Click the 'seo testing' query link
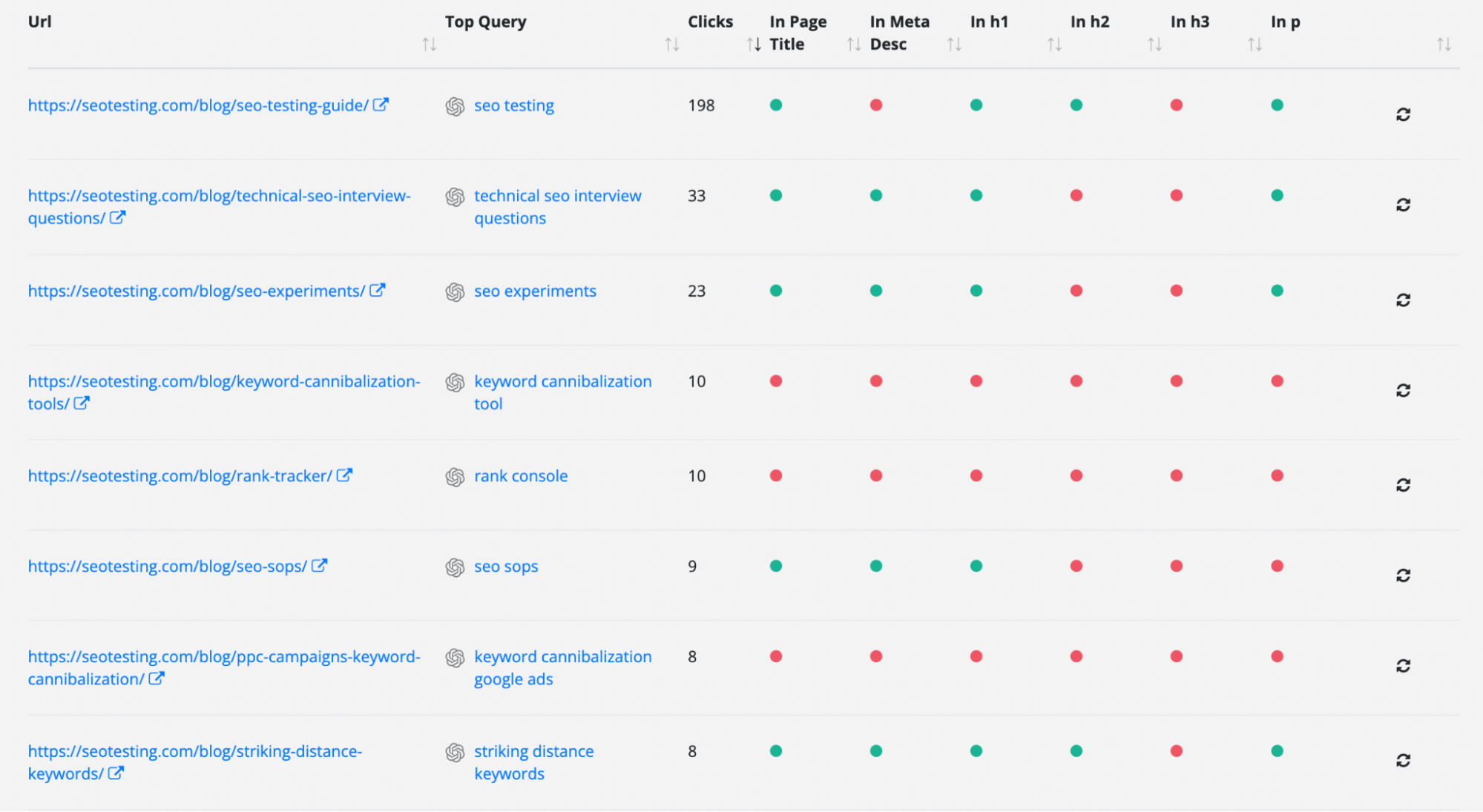The width and height of the screenshot is (1483, 812). pyautogui.click(x=514, y=106)
